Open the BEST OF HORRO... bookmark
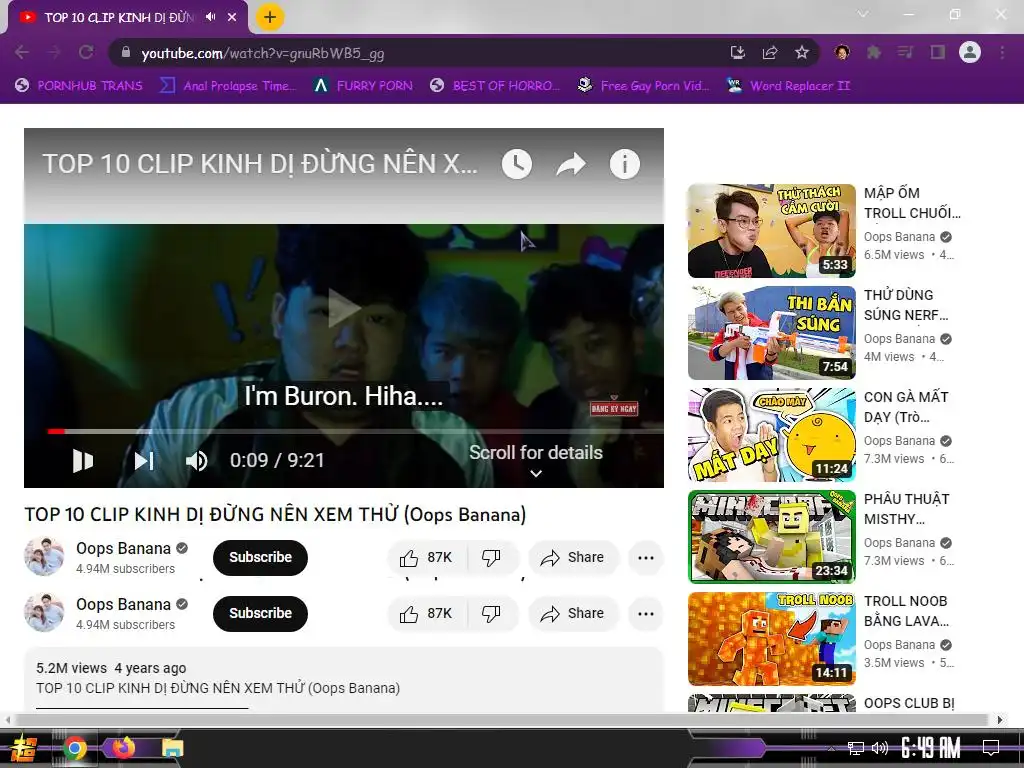Screen dimensions: 1024x768 (x=494, y=86)
